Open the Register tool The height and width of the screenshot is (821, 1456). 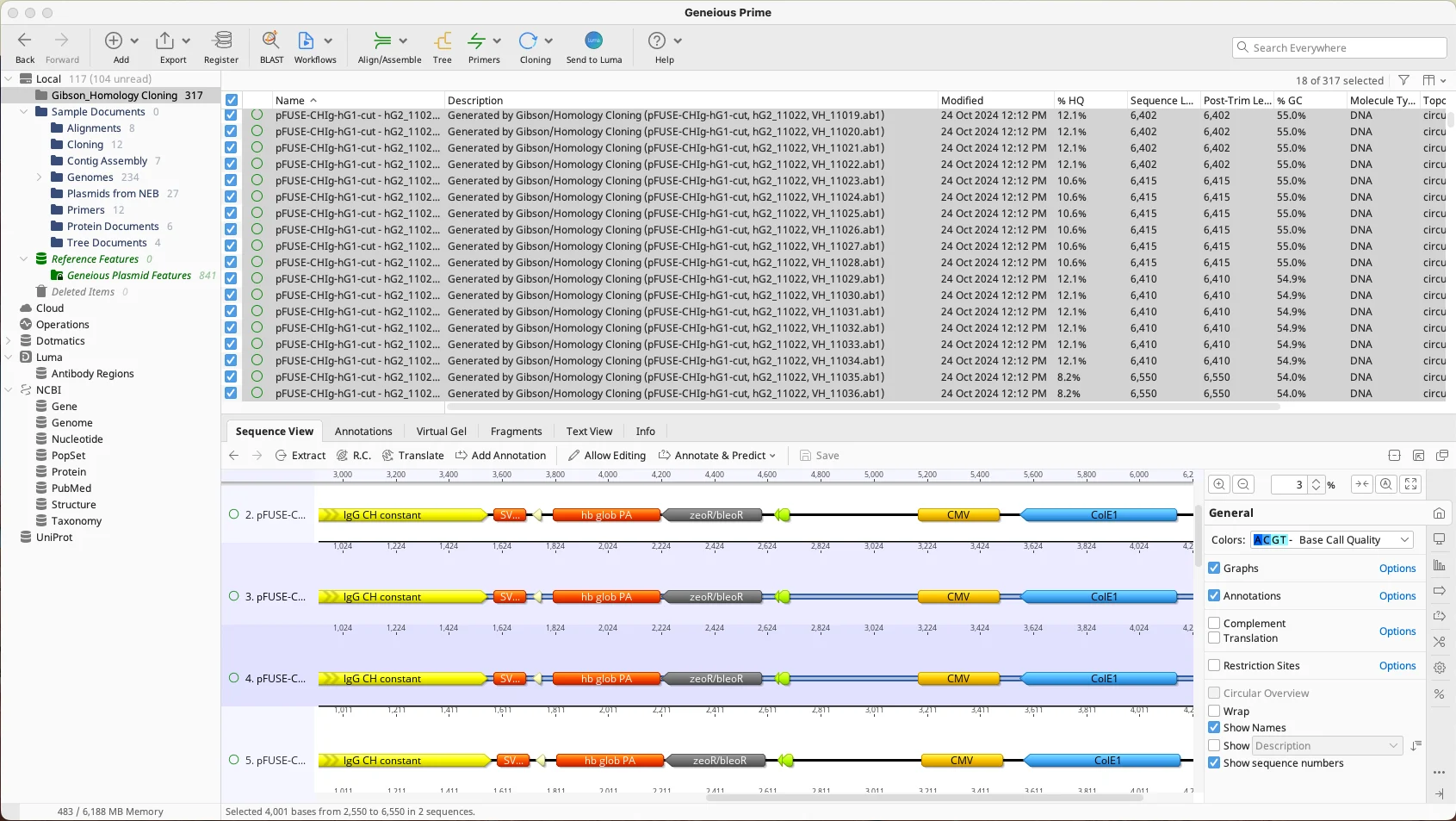click(222, 40)
